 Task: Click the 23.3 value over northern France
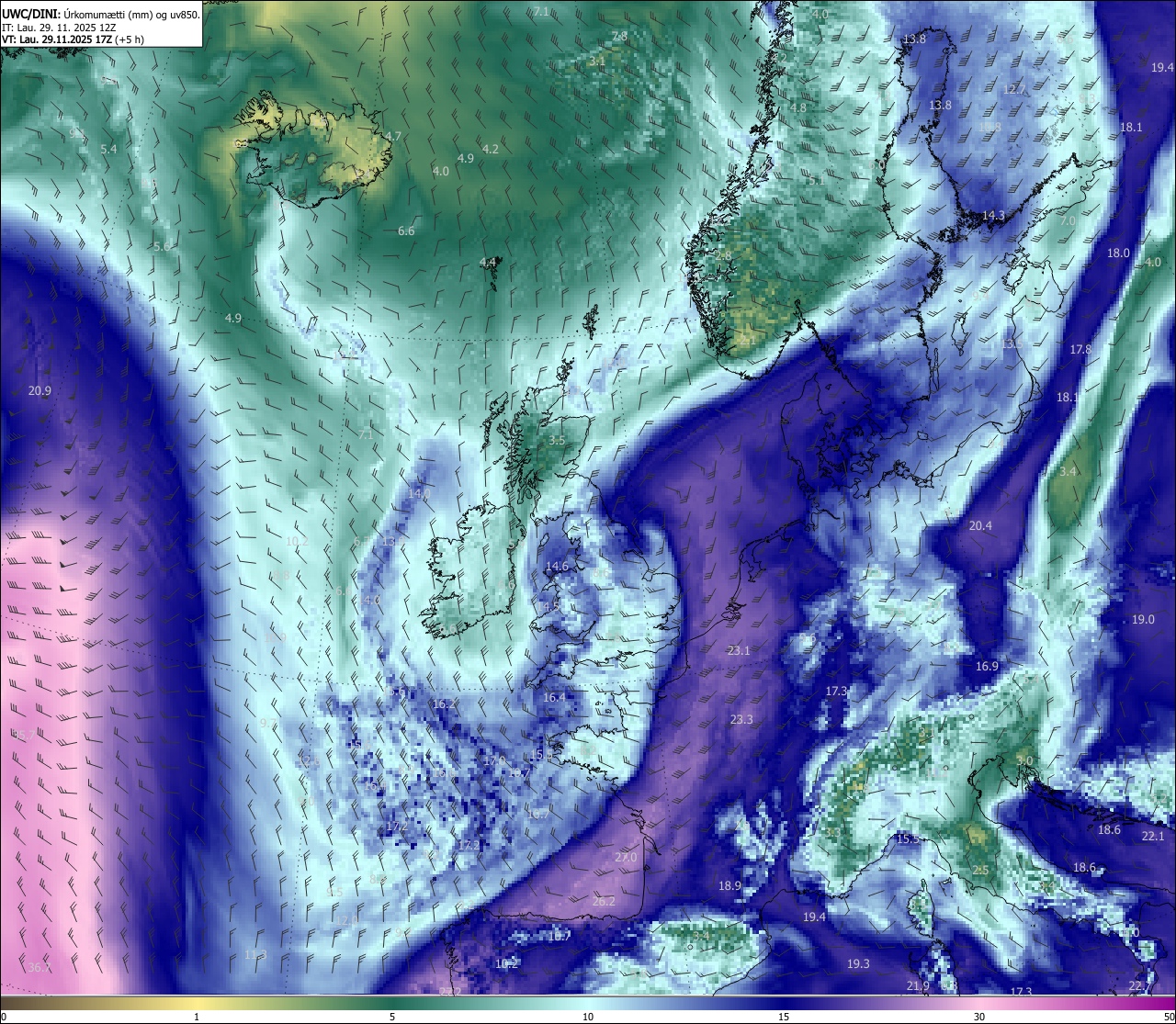(741, 719)
